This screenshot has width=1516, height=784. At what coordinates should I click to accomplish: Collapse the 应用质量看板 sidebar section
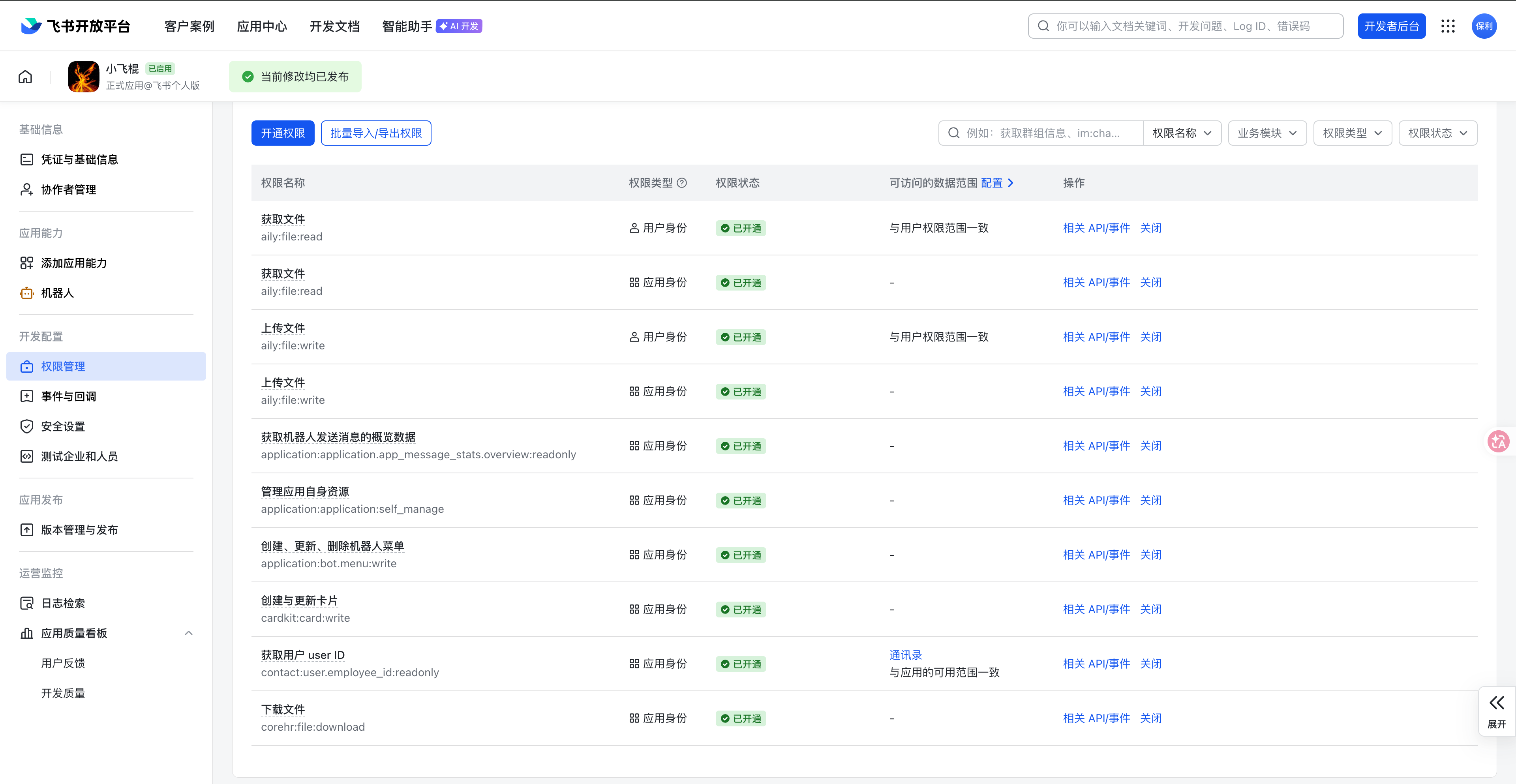(189, 633)
